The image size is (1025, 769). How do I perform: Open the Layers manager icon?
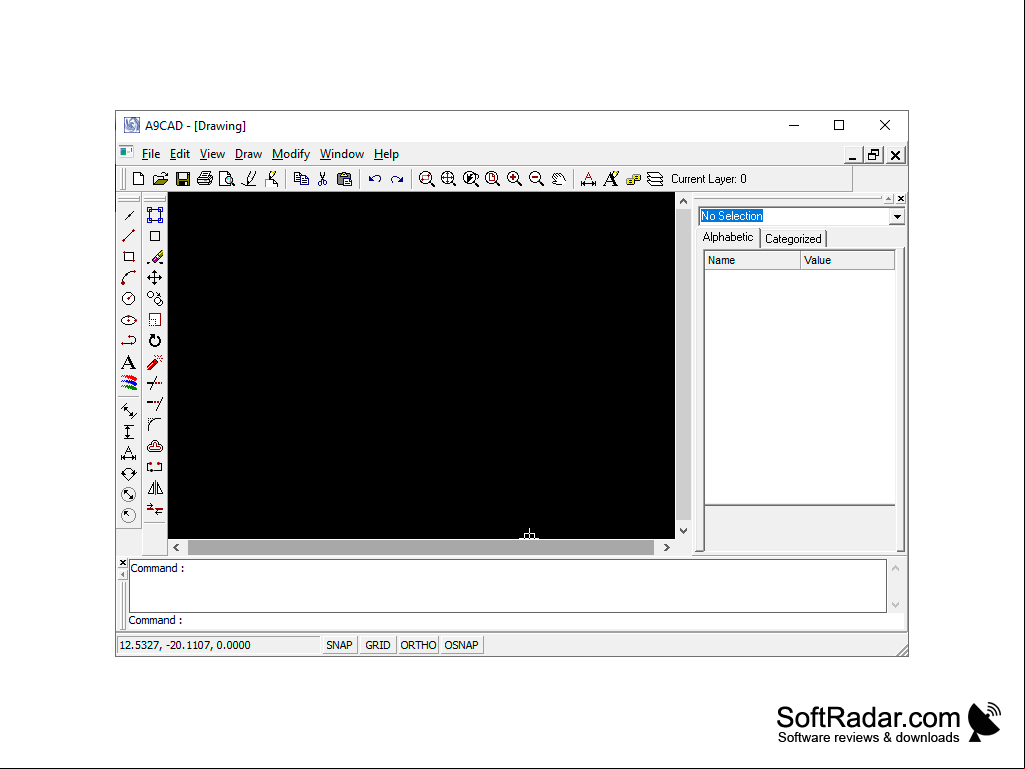point(655,179)
